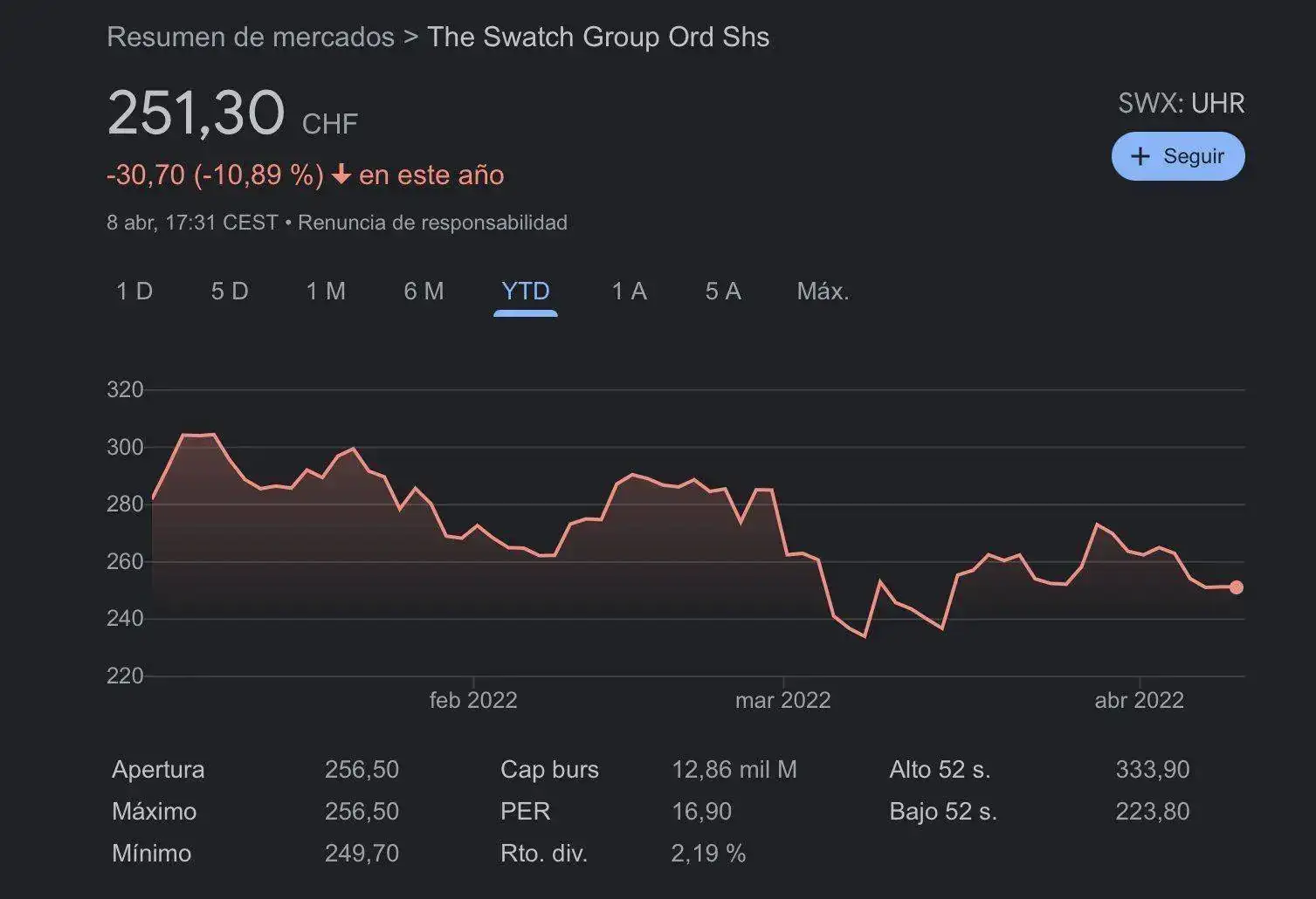Click the SWX: UHR ticker symbol
The image size is (1316, 899).
point(1181,104)
